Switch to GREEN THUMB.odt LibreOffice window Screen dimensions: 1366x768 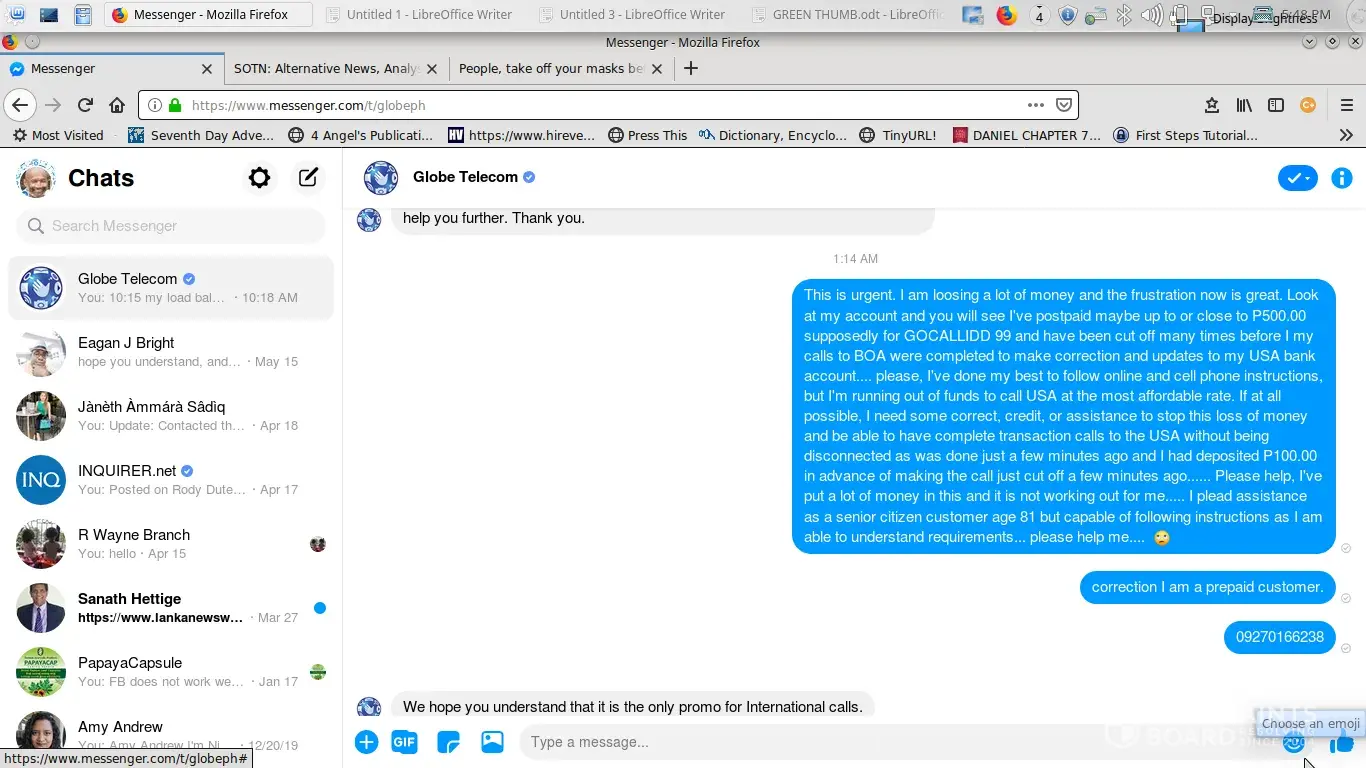click(845, 14)
